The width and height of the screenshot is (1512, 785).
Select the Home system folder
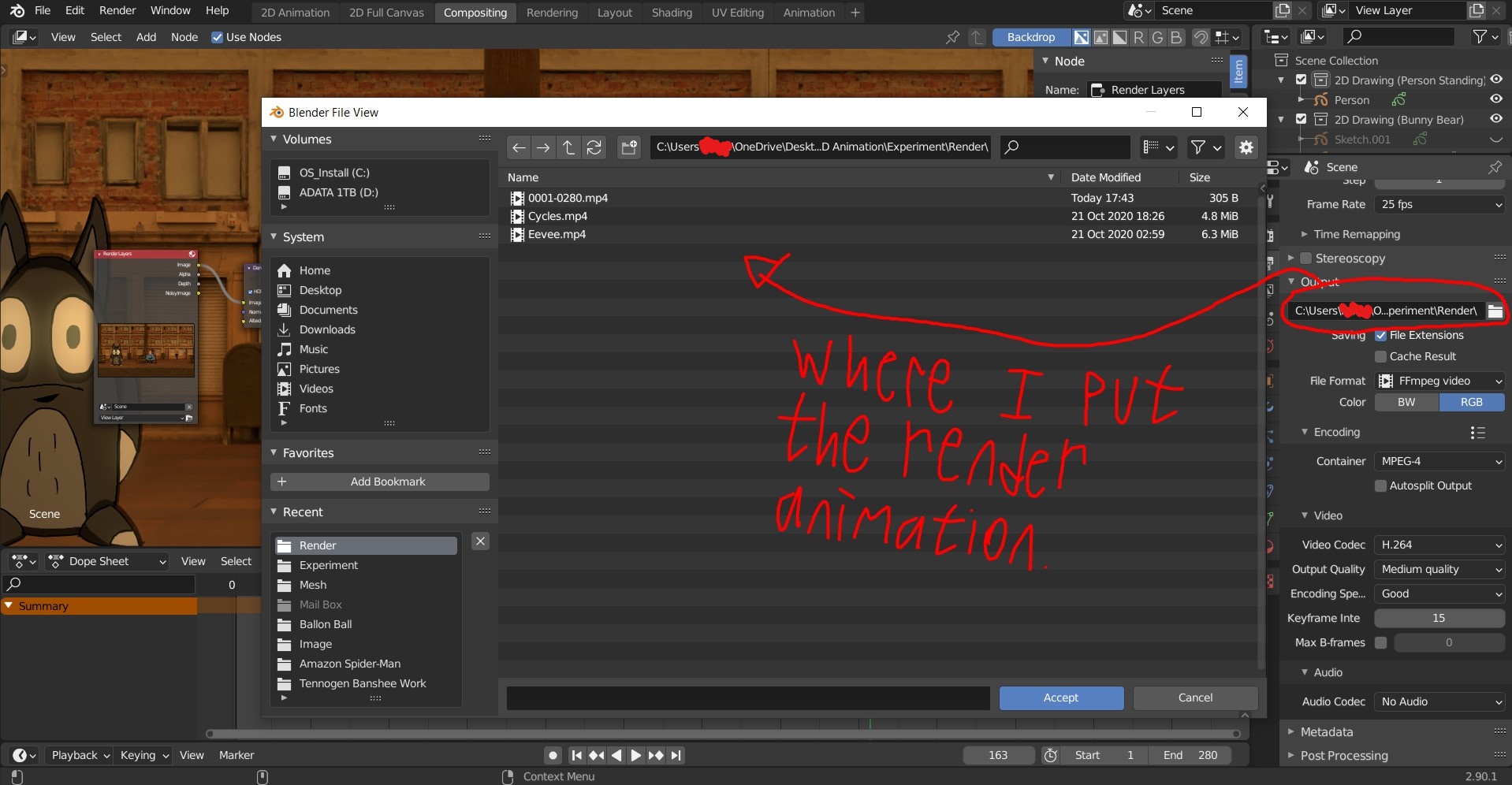click(315, 270)
